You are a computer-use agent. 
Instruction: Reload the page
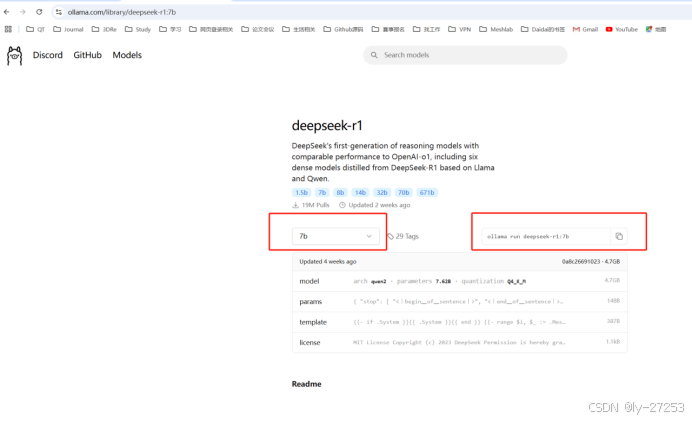[39, 12]
